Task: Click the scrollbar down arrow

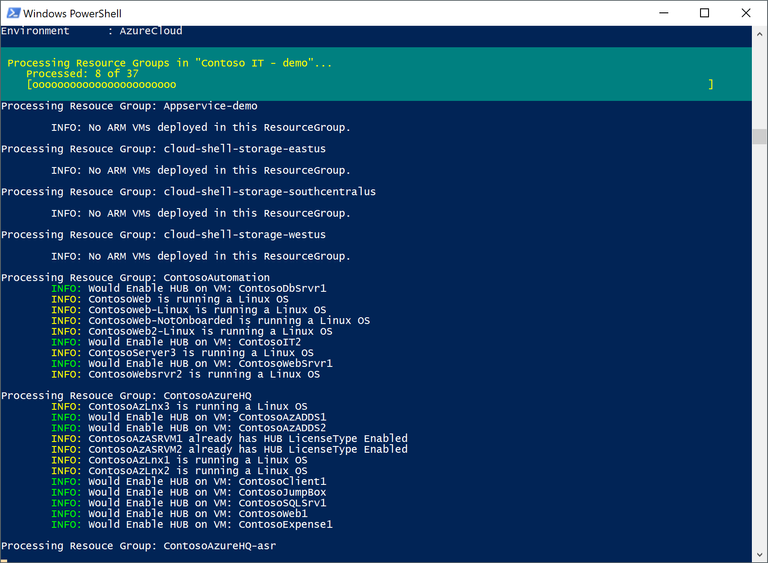Action: [x=759, y=555]
